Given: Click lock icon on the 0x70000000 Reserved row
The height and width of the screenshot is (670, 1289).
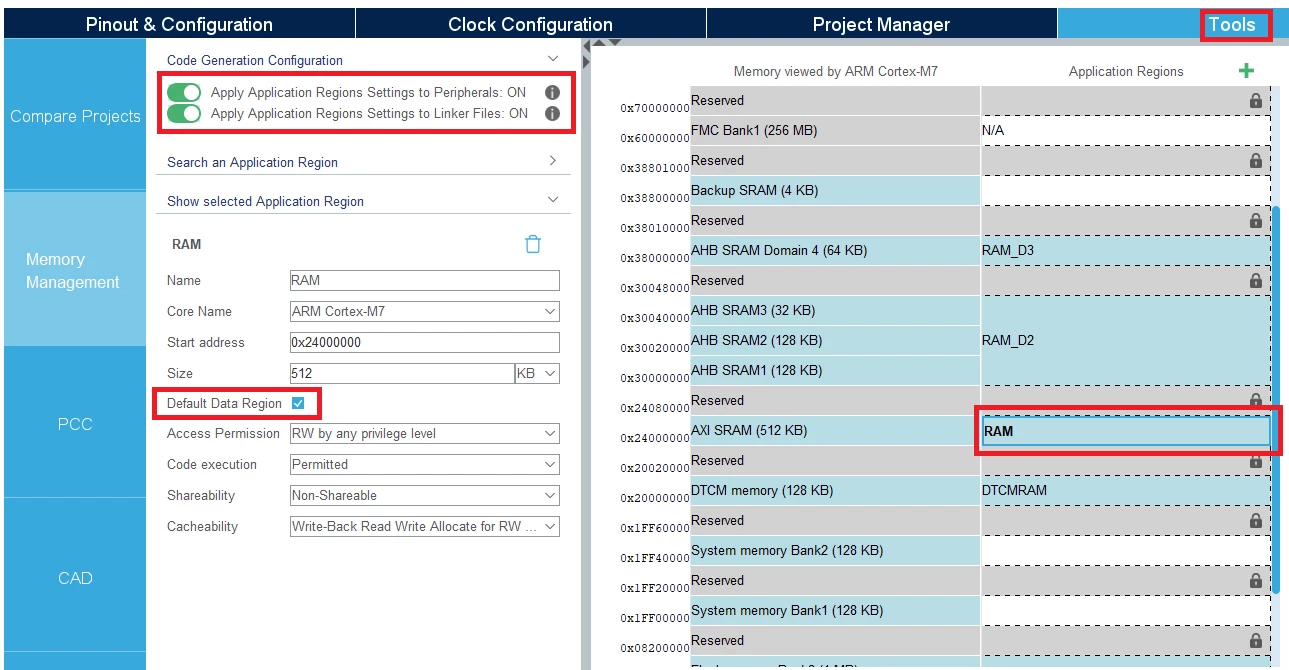Looking at the screenshot, I should pos(1255,101).
